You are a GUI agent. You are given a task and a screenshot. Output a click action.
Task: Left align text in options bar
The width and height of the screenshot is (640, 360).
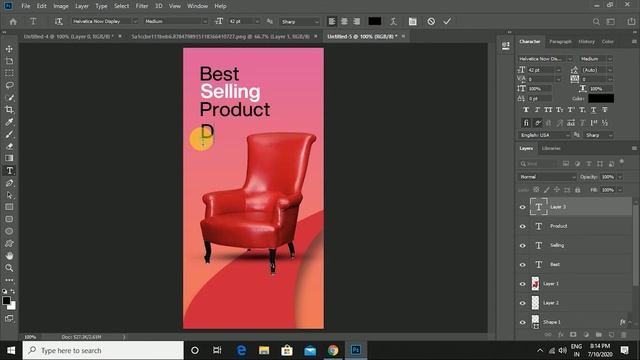332,21
